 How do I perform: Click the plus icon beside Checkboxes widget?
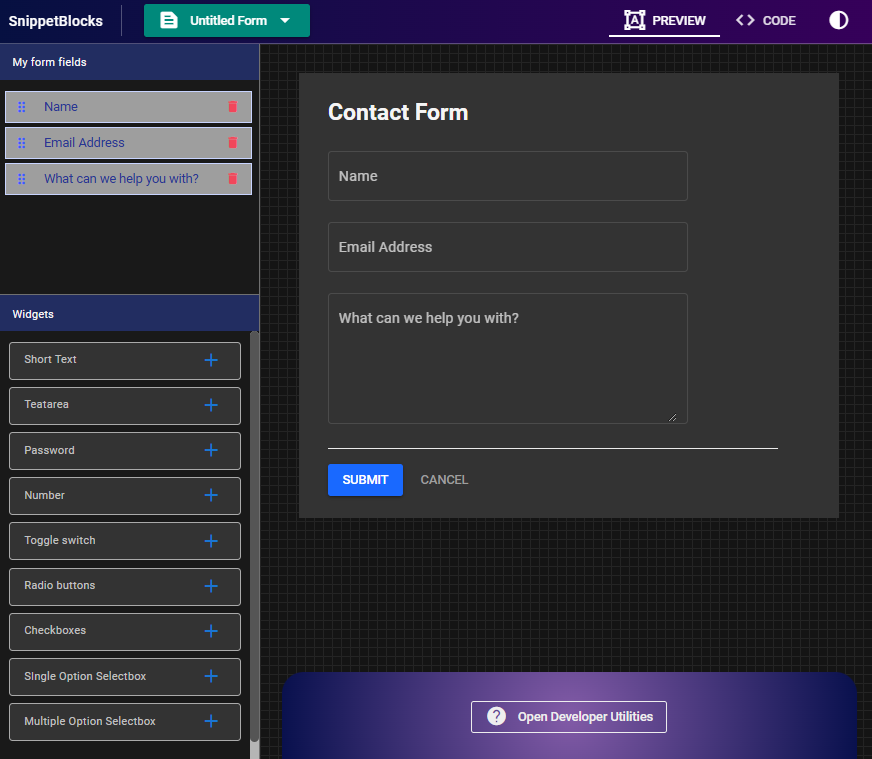point(211,631)
